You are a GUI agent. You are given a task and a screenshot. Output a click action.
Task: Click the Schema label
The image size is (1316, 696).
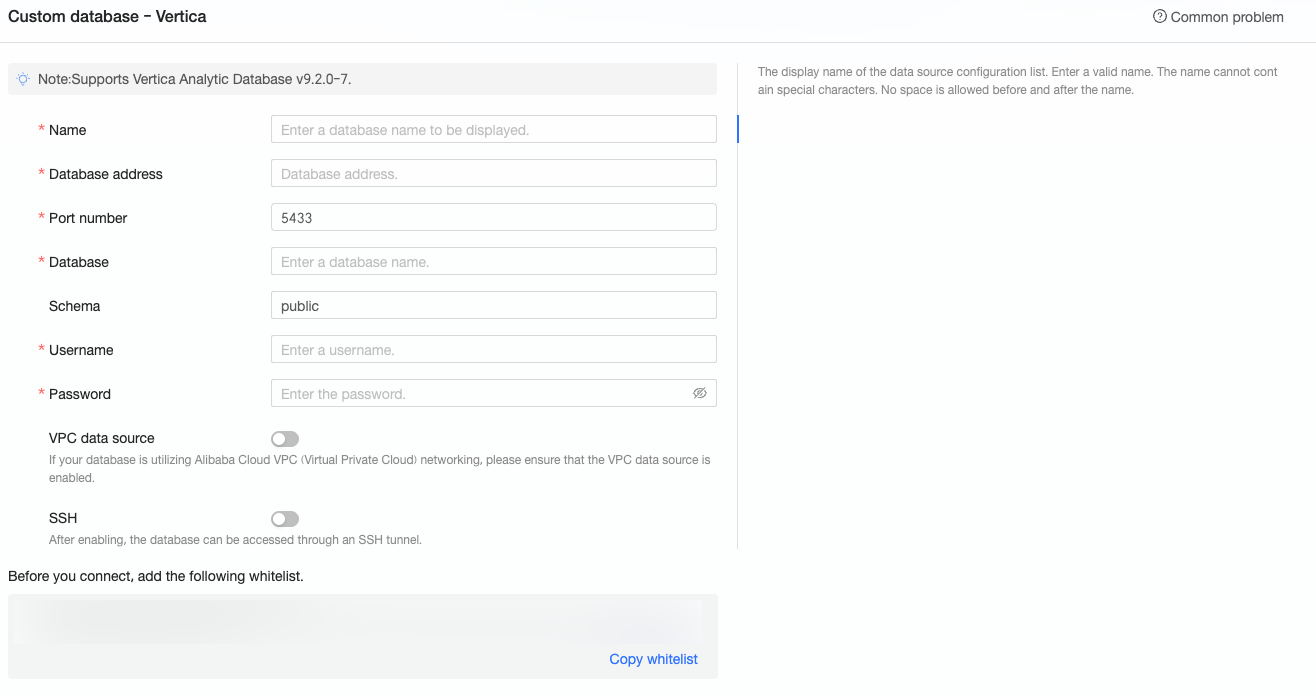[x=74, y=306]
